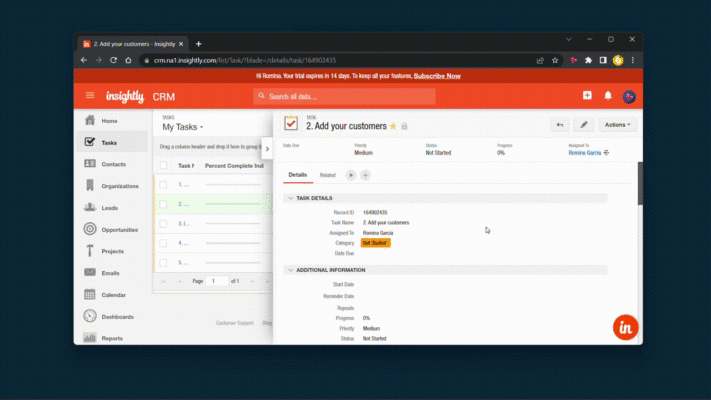711x400 pixels.
Task: Check the box for task 3 row
Action: click(x=163, y=224)
